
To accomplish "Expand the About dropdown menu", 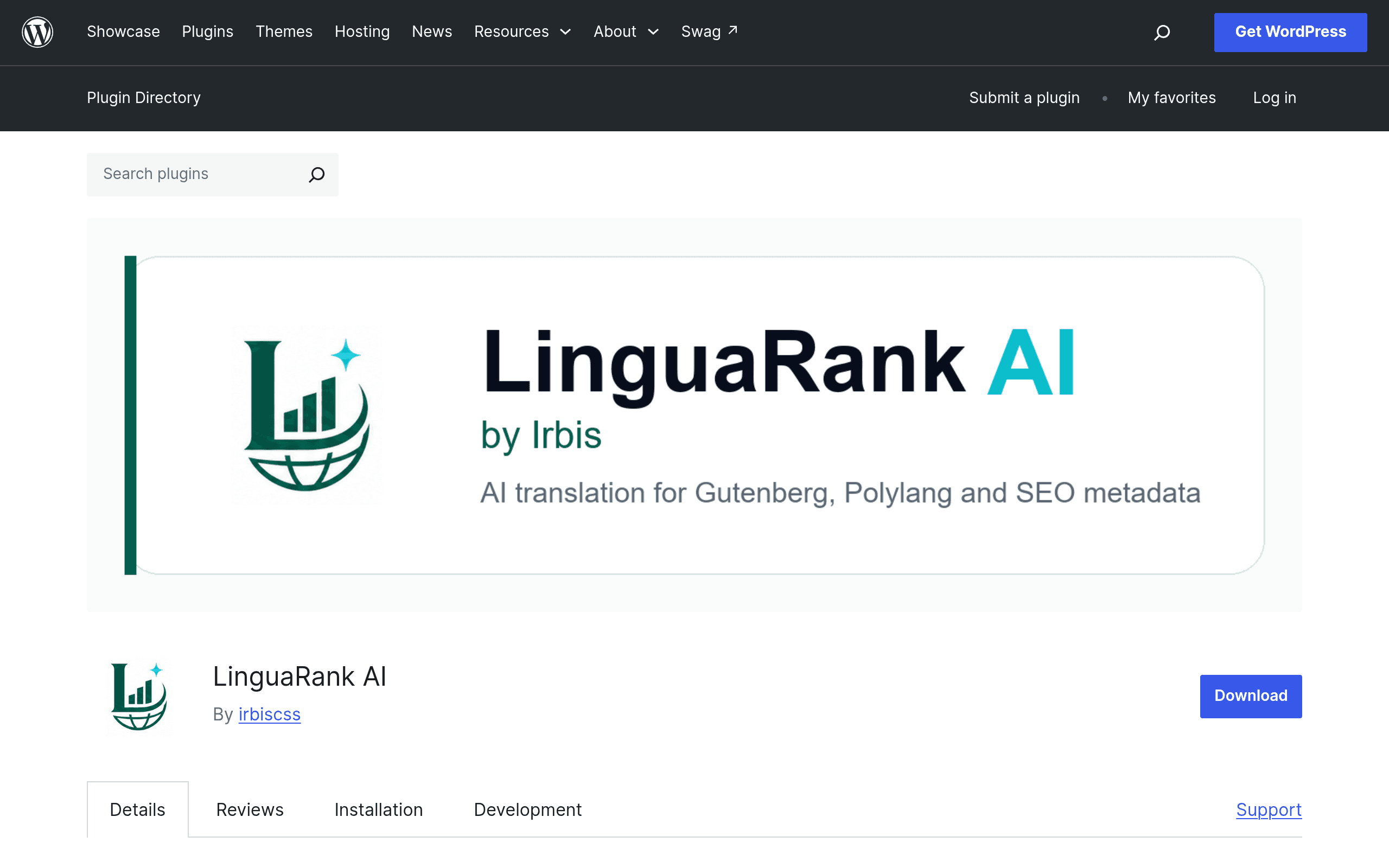I will [x=626, y=31].
